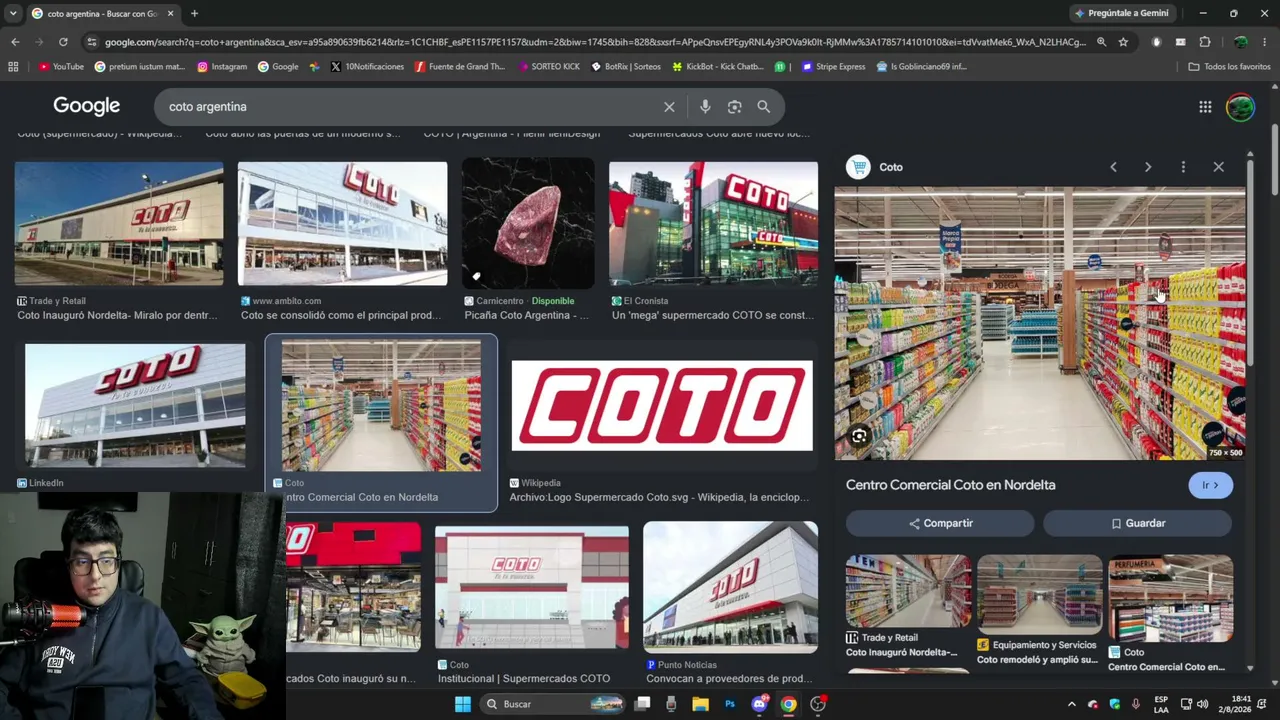Open Discord from the taskbar
The width and height of the screenshot is (1280, 720).
coord(759,704)
